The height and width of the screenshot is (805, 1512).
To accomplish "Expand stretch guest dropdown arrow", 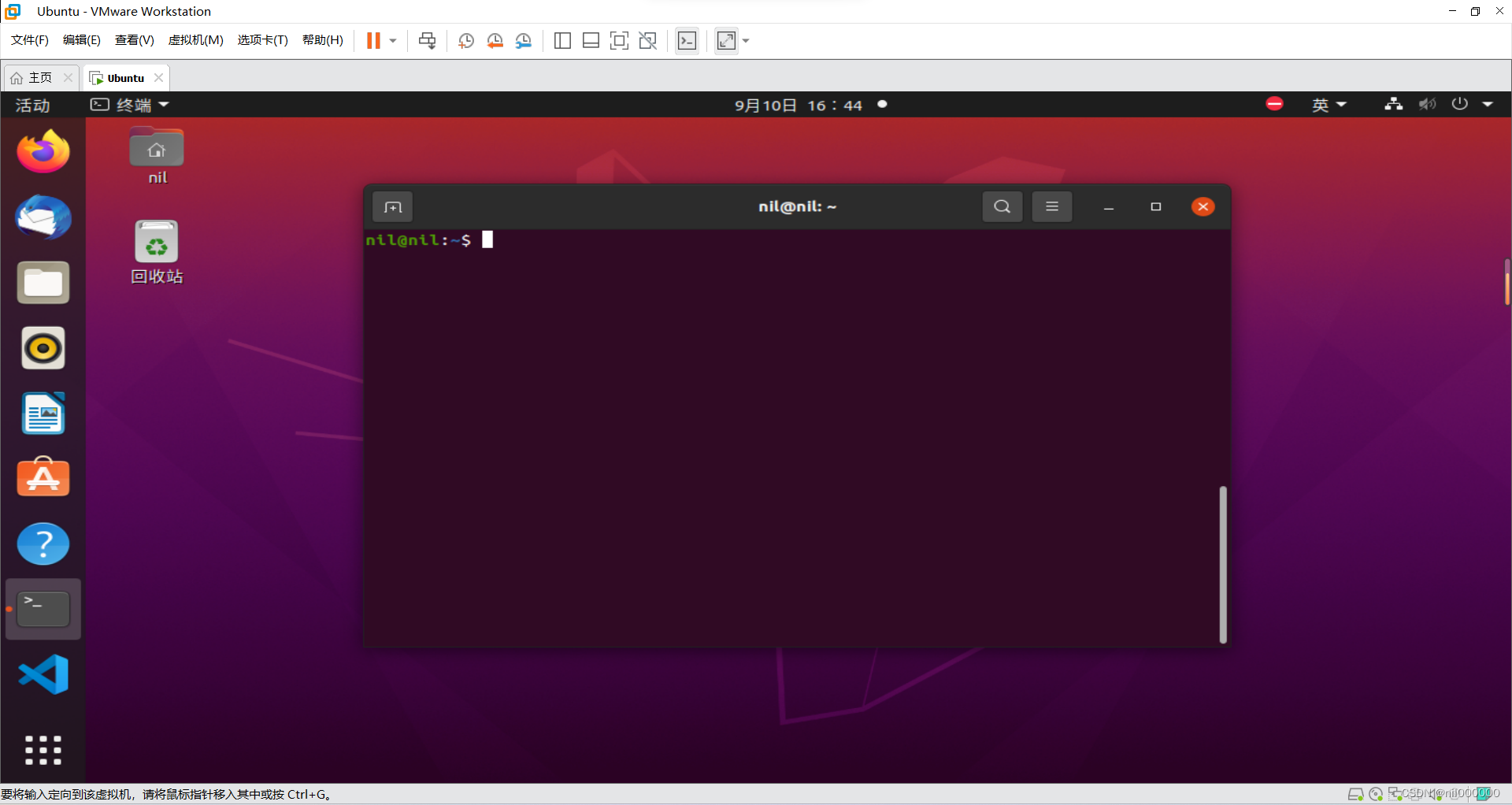I will click(746, 41).
